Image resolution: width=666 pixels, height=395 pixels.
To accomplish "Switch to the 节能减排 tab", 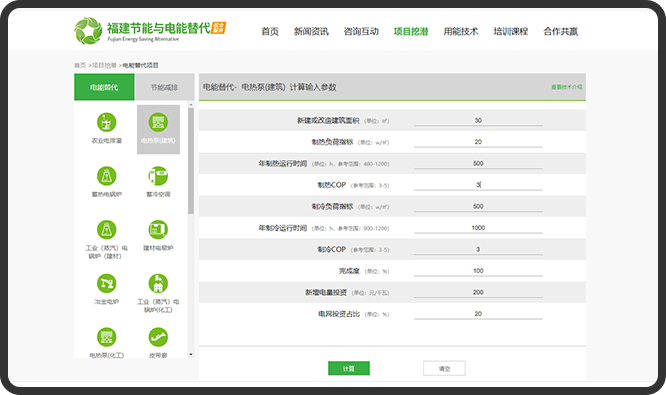I will pos(164,87).
